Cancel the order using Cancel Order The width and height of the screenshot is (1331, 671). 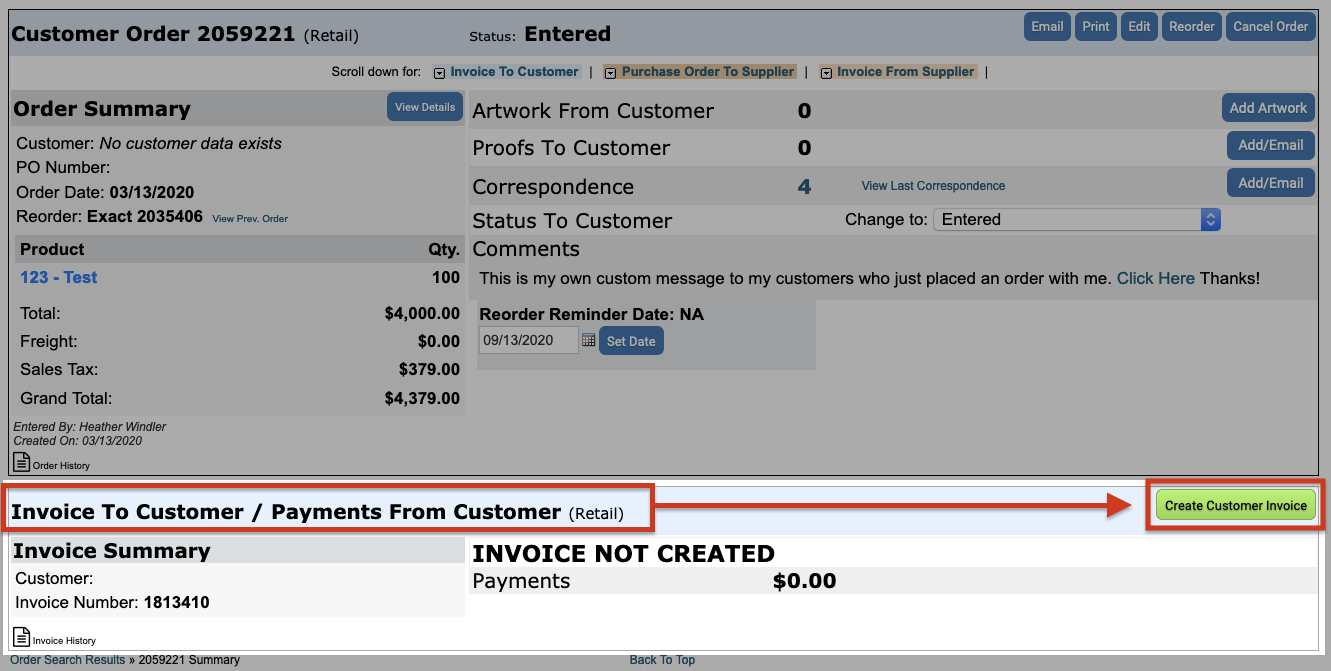pyautogui.click(x=1270, y=27)
